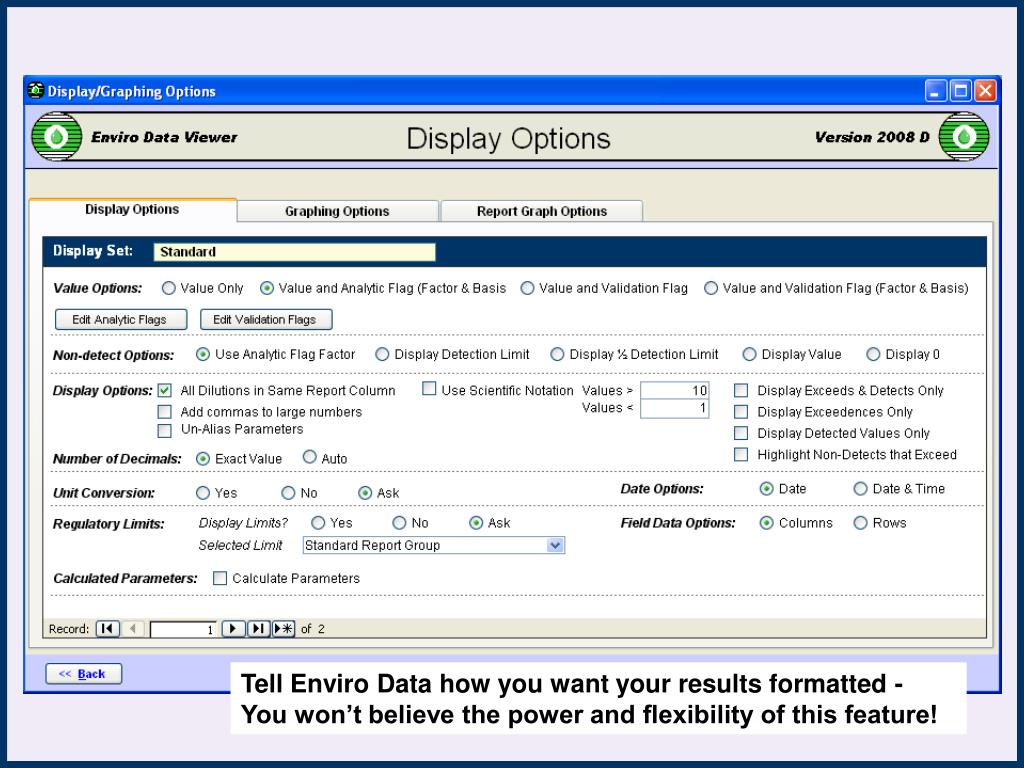Viewport: 1024px width, 768px height.
Task: Choose Display ½ Detection Limit option
Action: pos(557,354)
